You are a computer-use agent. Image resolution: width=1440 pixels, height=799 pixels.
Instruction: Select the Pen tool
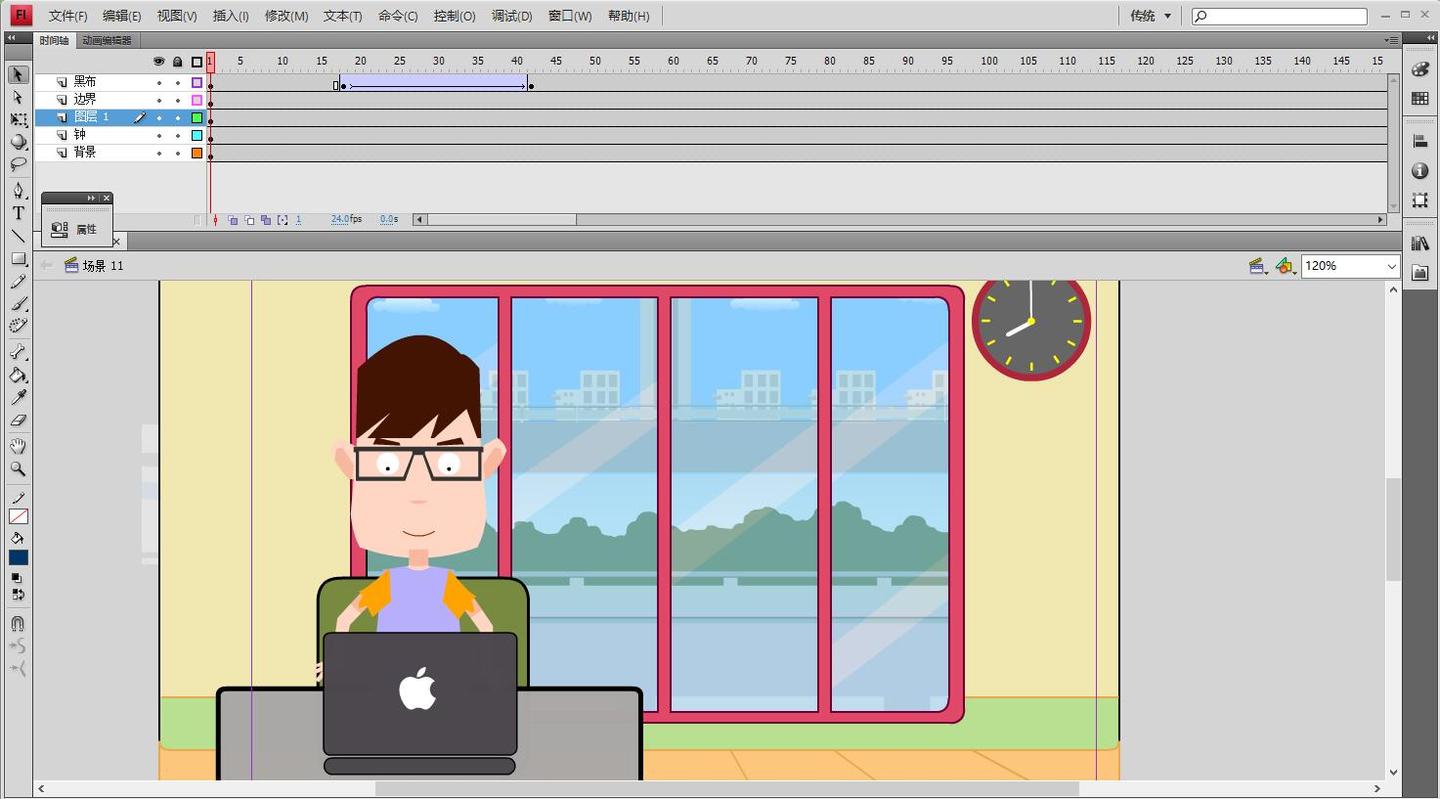pos(18,190)
